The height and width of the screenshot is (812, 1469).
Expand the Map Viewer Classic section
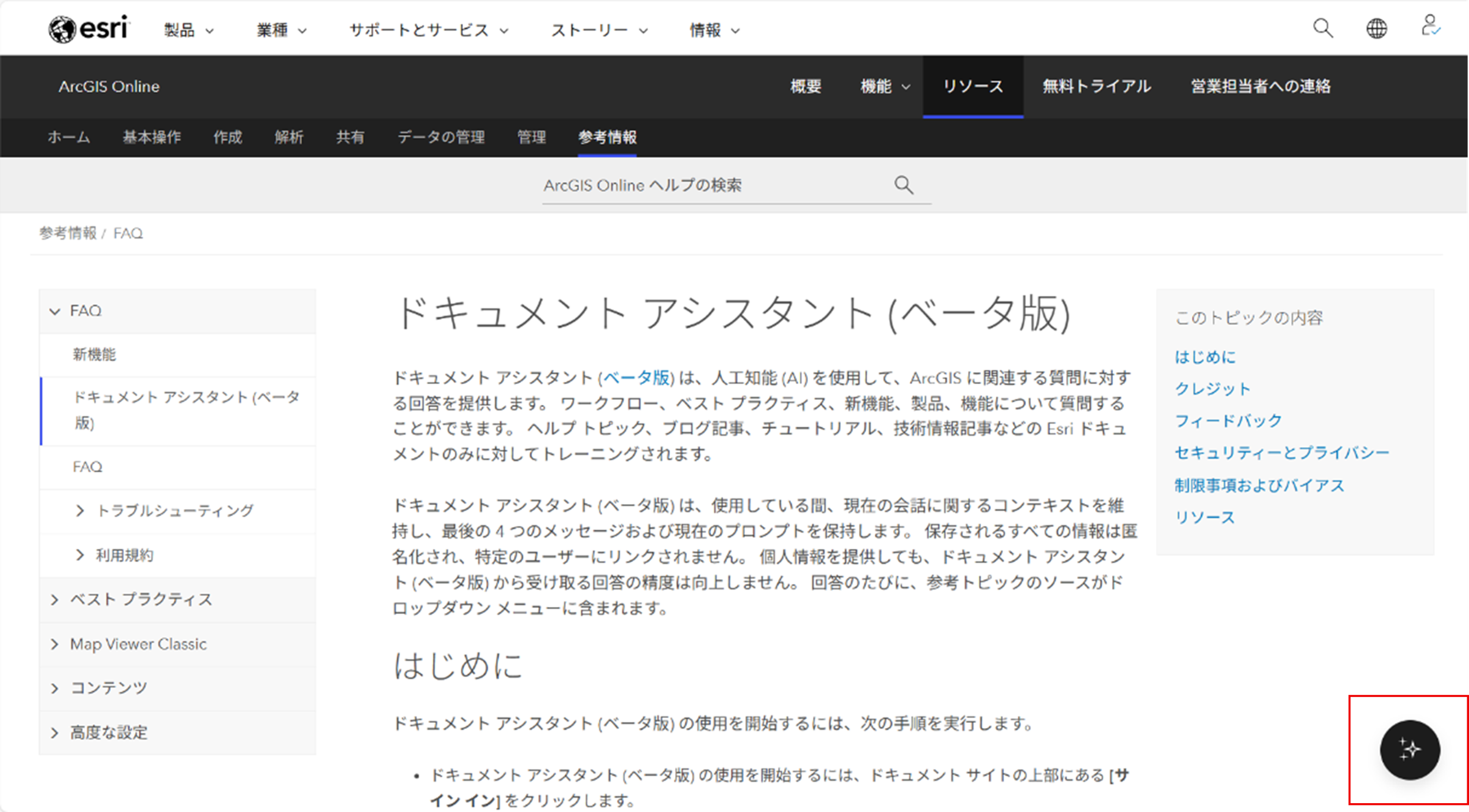click(55, 644)
